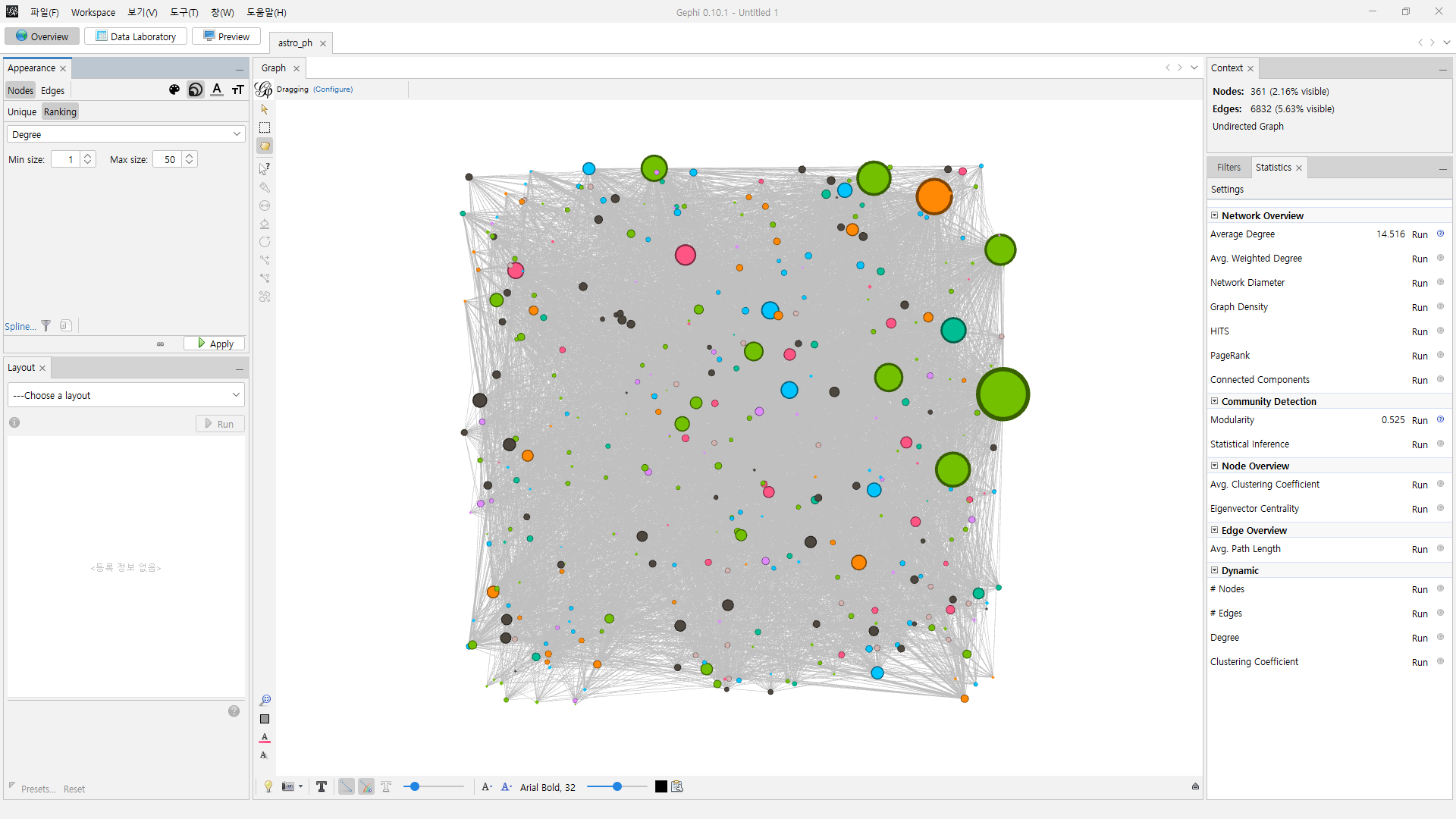Click the node color palette icon

coord(174,89)
